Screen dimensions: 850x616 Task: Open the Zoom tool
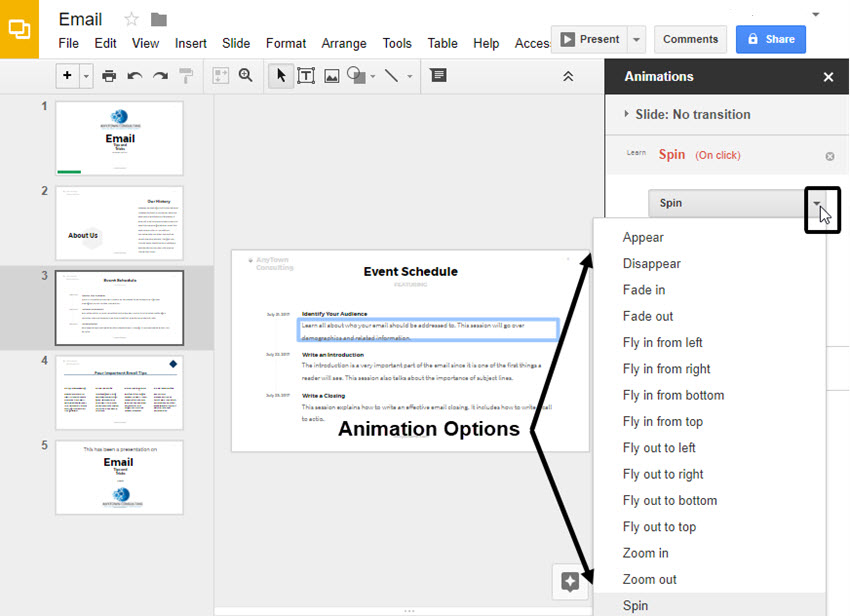[246, 75]
